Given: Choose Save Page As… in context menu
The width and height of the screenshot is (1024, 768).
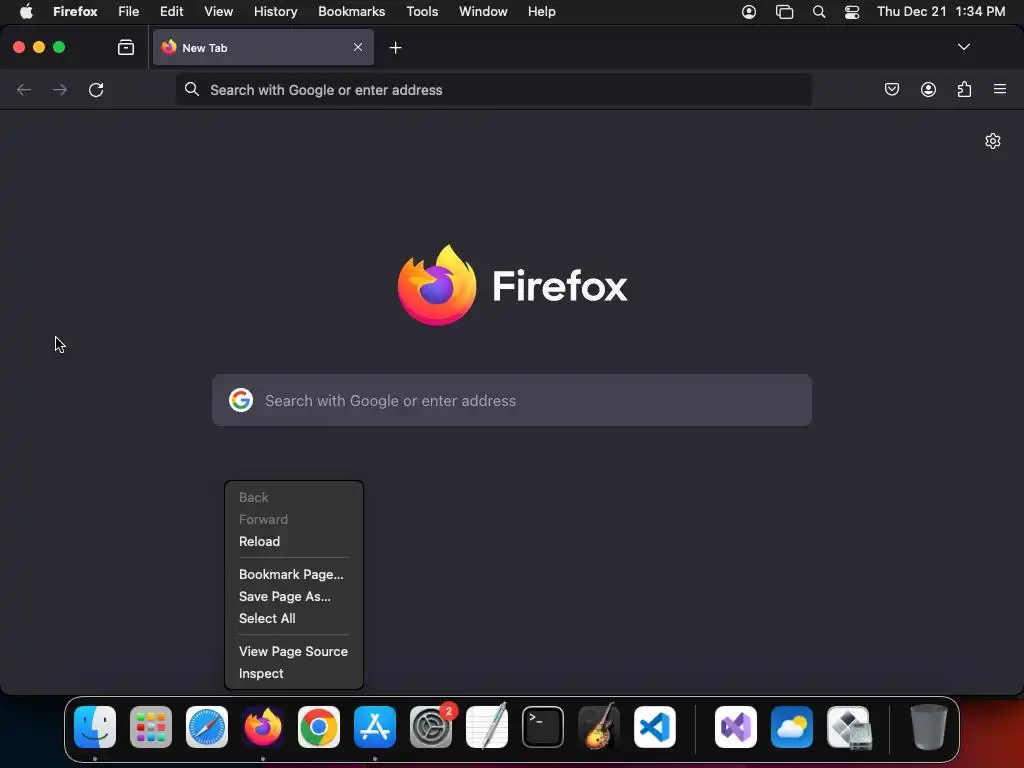Looking at the screenshot, I should tap(284, 596).
